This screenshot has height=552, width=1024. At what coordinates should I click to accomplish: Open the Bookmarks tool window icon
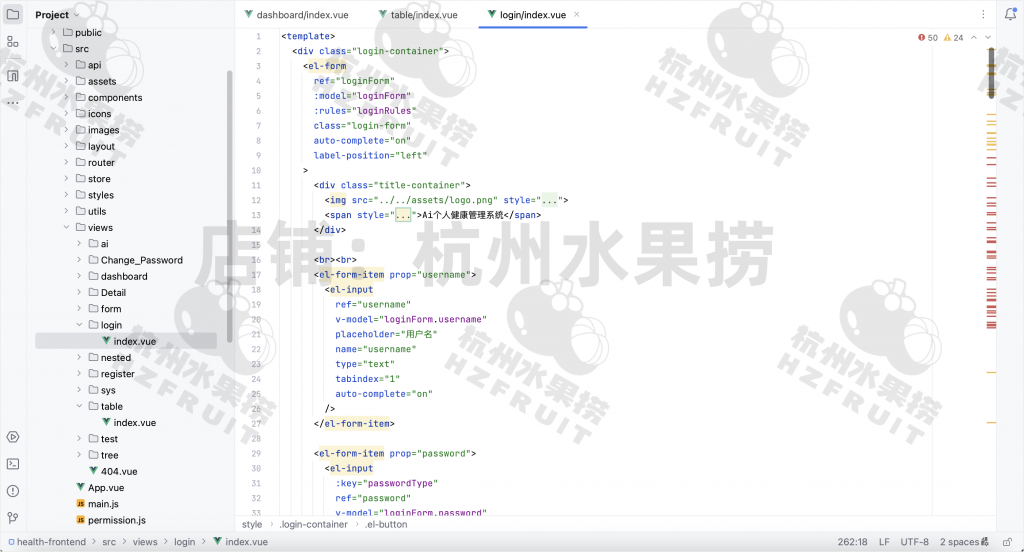pyautogui.click(x=13, y=75)
